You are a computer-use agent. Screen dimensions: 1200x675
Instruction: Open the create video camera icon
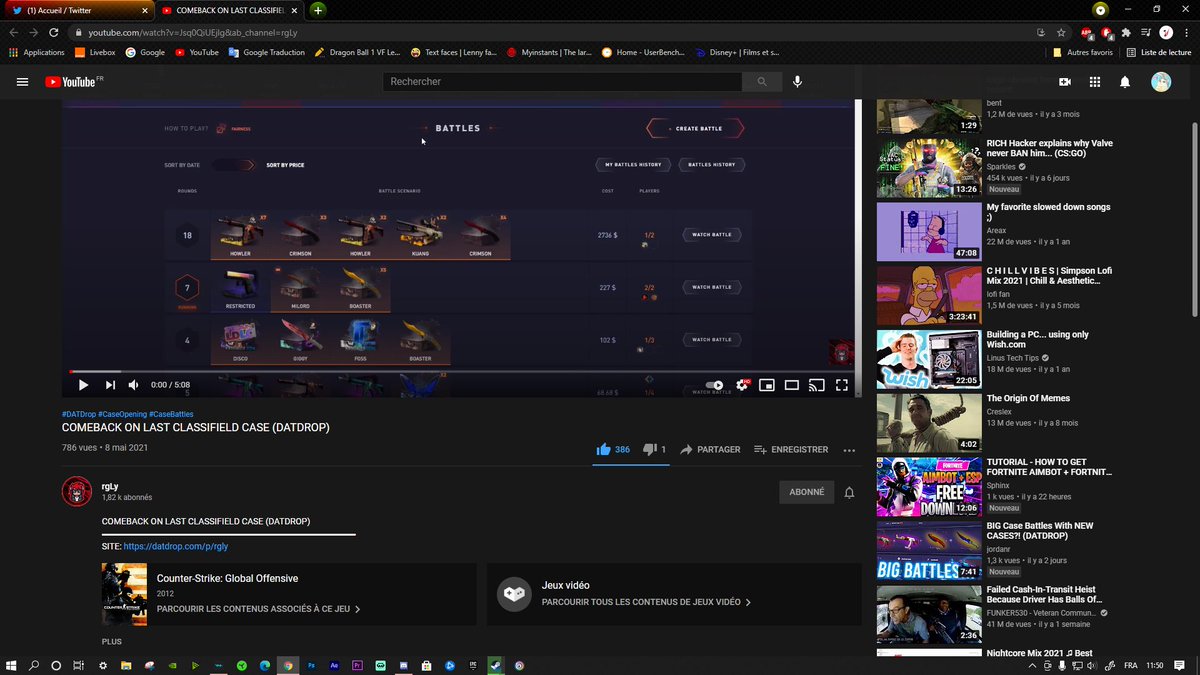coord(1065,82)
